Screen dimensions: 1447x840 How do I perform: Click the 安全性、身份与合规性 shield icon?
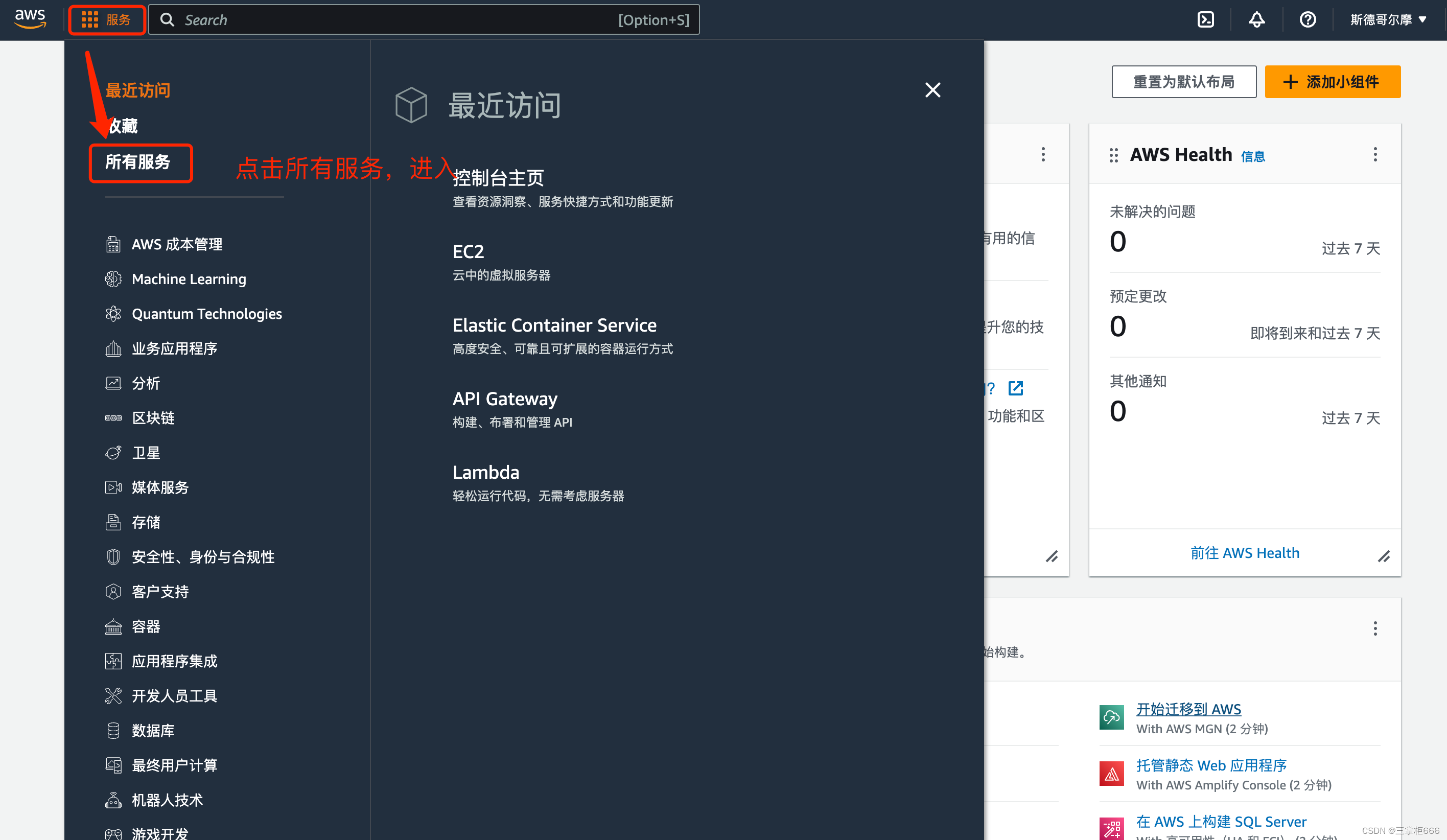pos(113,557)
